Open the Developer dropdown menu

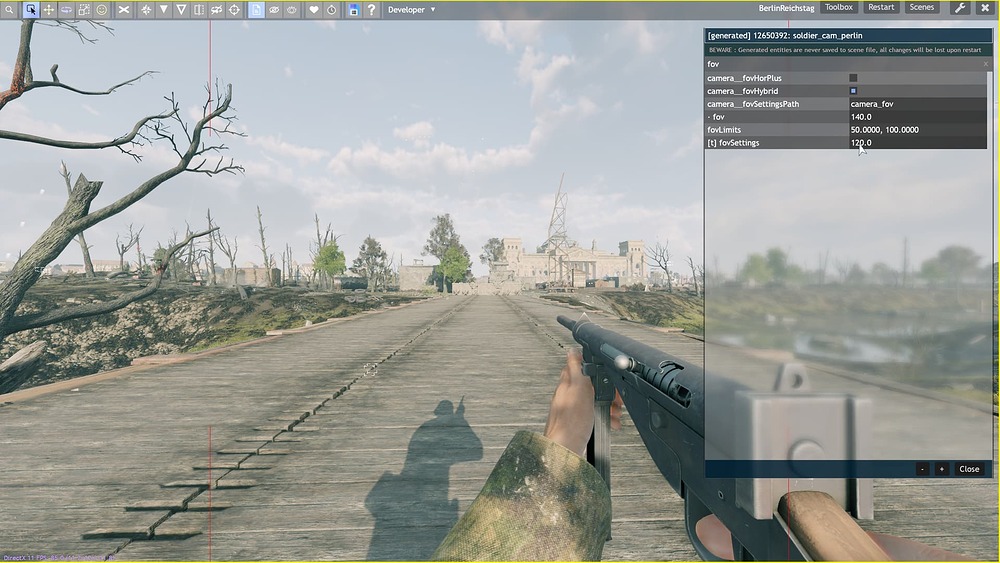tap(411, 10)
